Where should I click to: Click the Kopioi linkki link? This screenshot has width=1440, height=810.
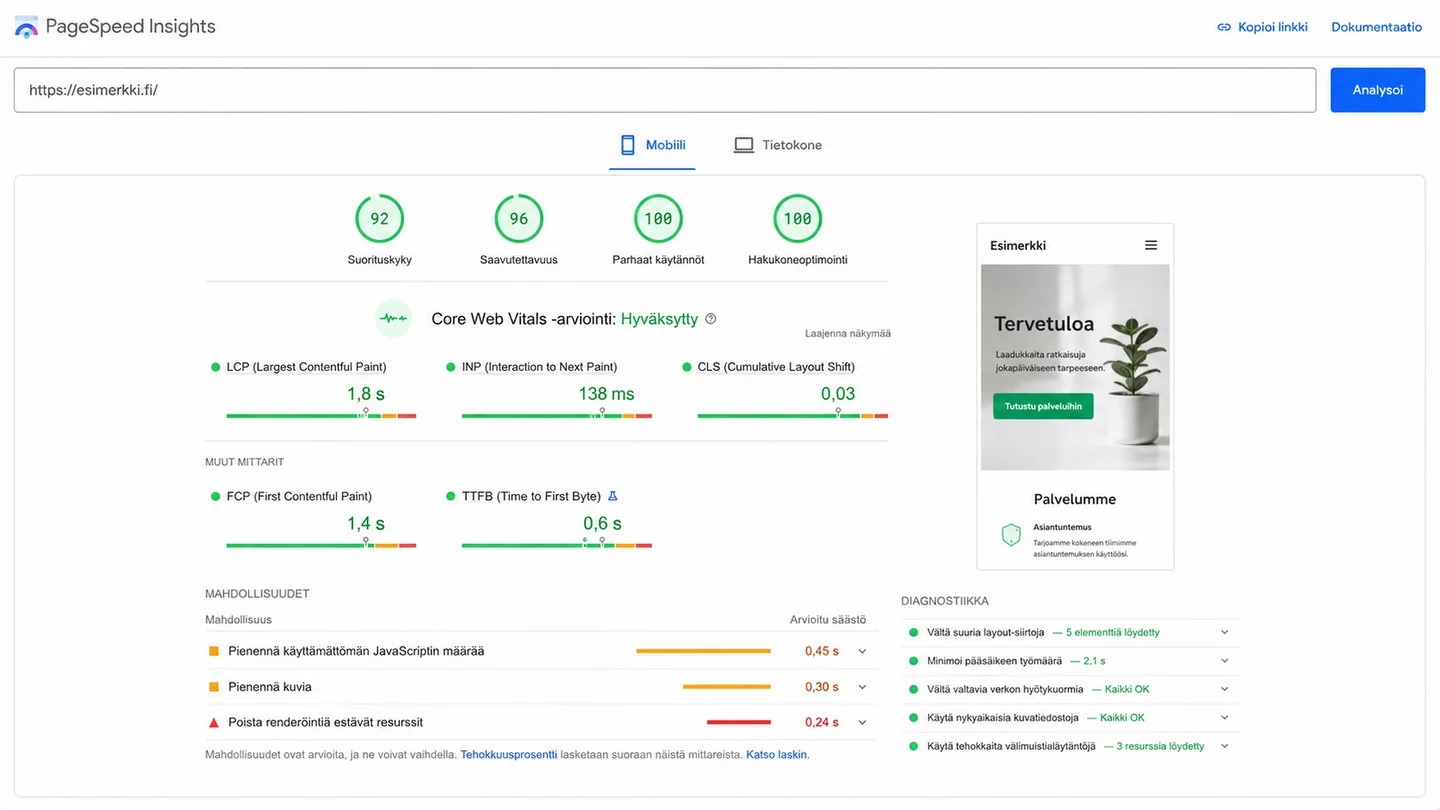(x=1262, y=27)
